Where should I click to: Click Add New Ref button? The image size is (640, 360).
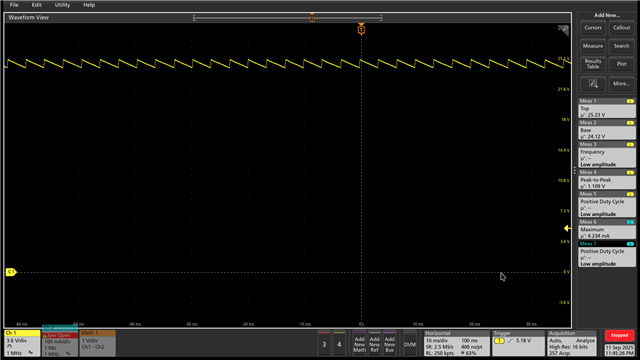[374, 344]
